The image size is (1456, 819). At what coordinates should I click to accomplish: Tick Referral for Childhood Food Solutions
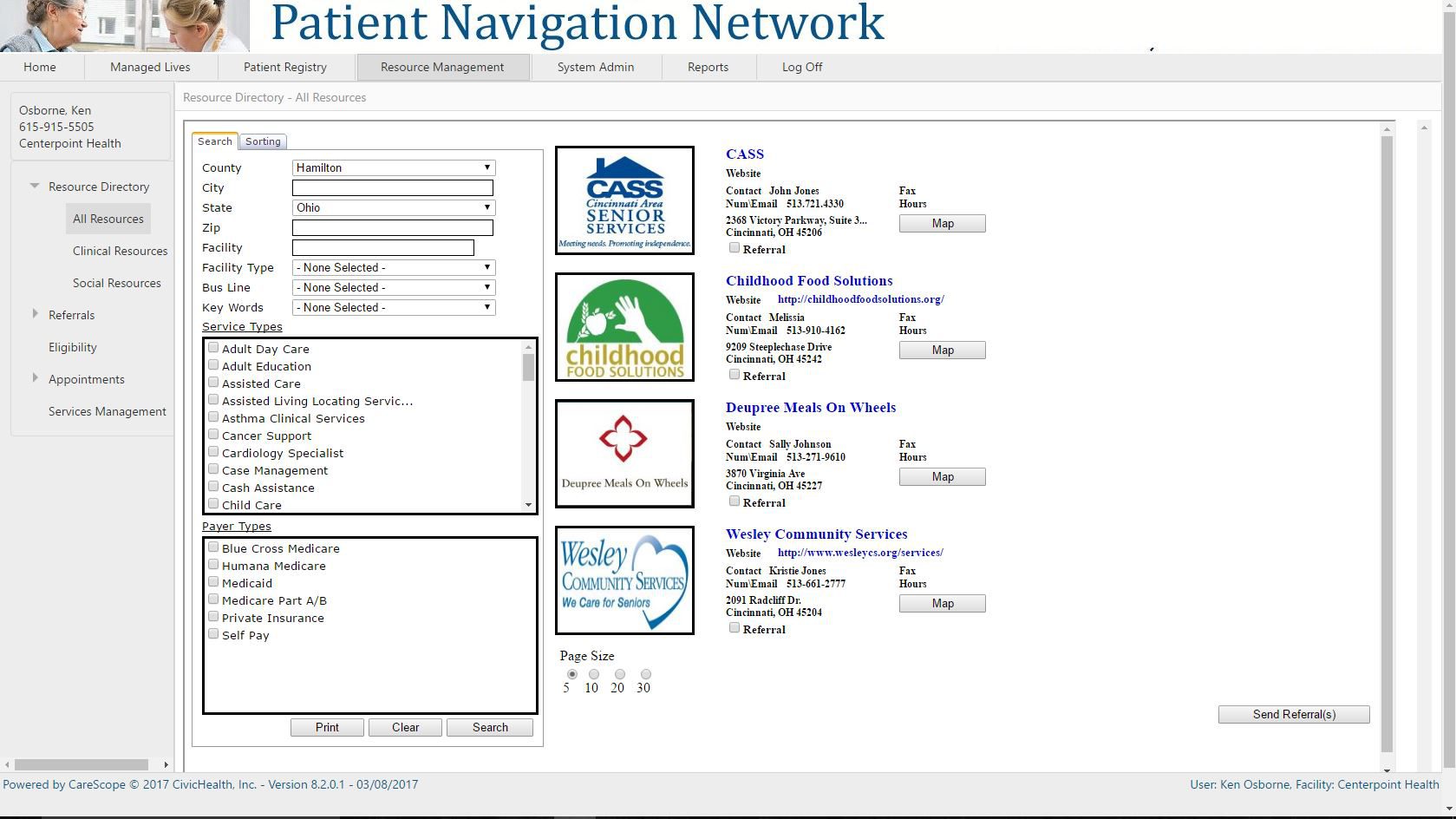point(735,375)
